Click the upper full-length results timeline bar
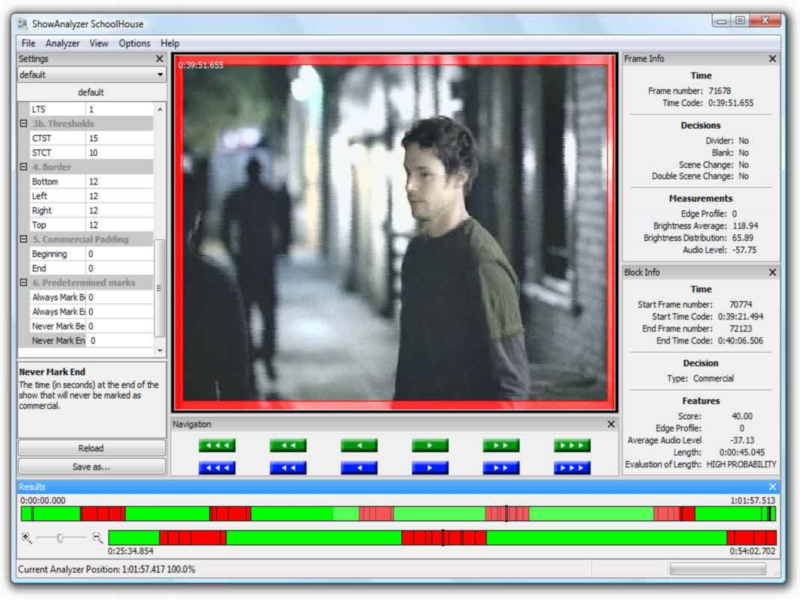The height and width of the screenshot is (600, 800). 398,514
